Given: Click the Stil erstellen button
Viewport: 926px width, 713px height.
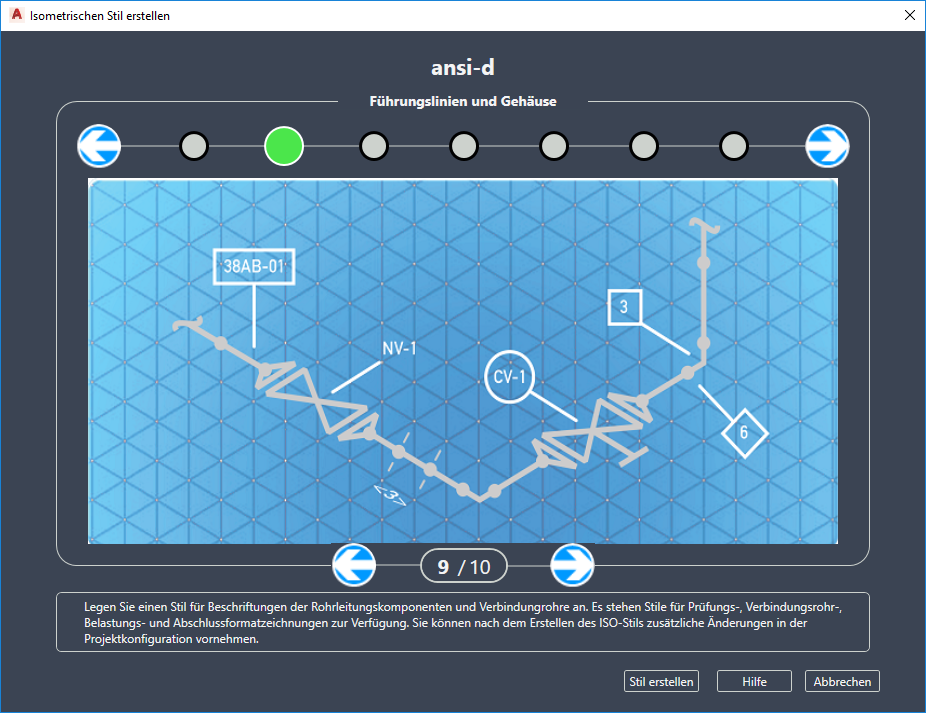Looking at the screenshot, I should pos(661,681).
